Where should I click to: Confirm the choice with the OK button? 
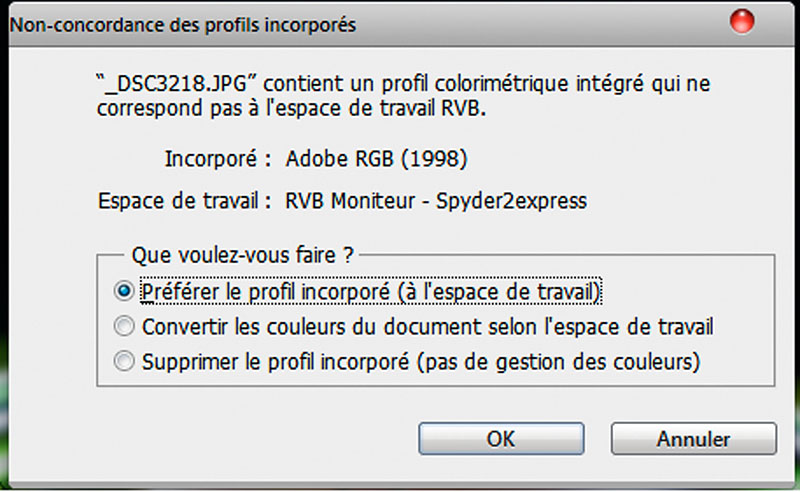[x=501, y=438]
